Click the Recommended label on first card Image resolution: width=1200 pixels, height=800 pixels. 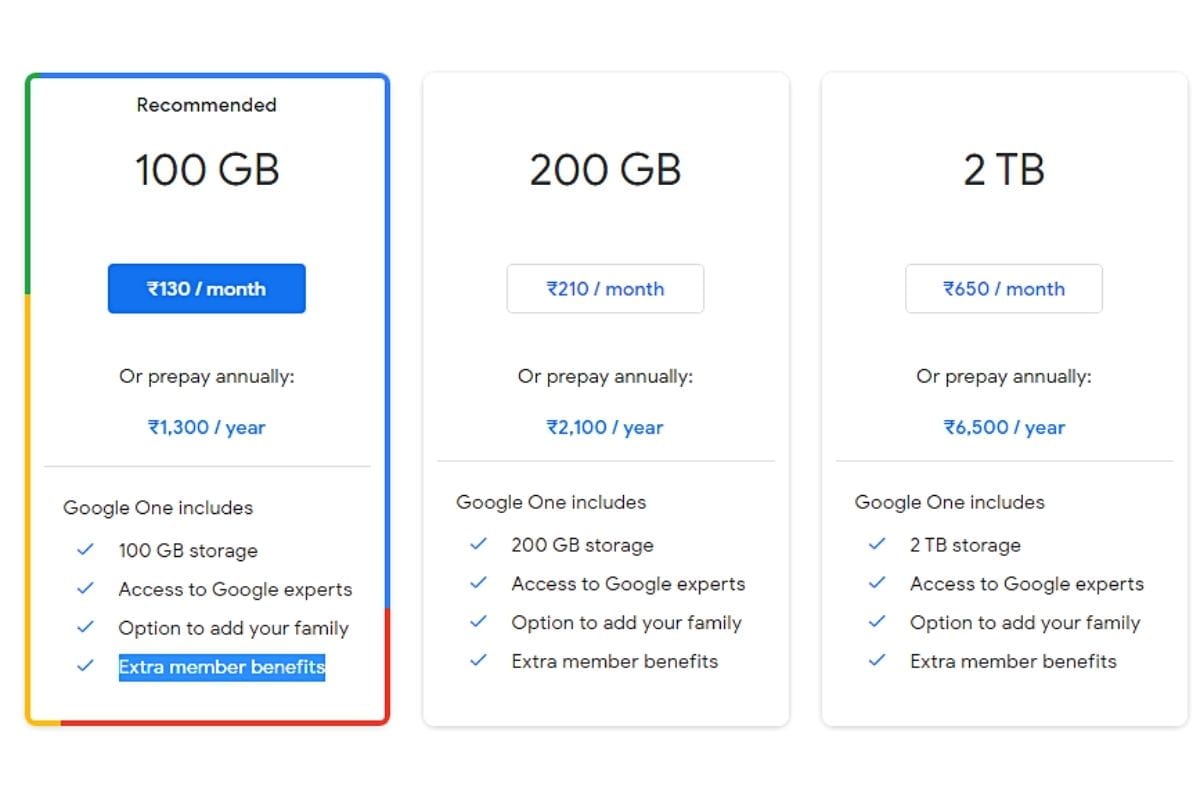(207, 105)
